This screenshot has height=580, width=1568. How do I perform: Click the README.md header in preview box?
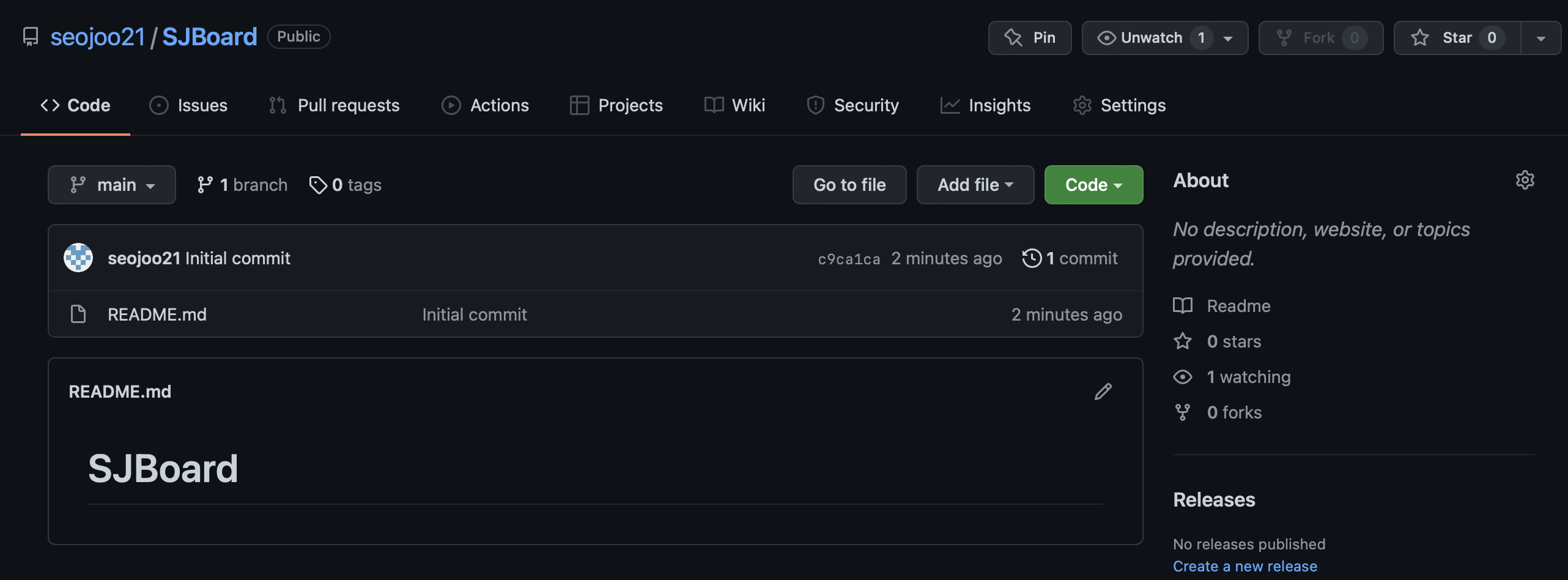(120, 392)
